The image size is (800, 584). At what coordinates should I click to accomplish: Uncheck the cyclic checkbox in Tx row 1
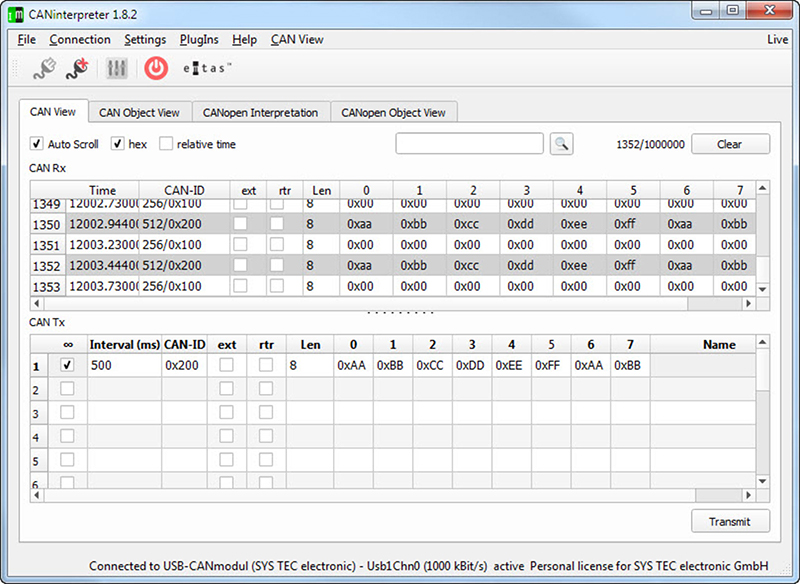click(x=67, y=366)
